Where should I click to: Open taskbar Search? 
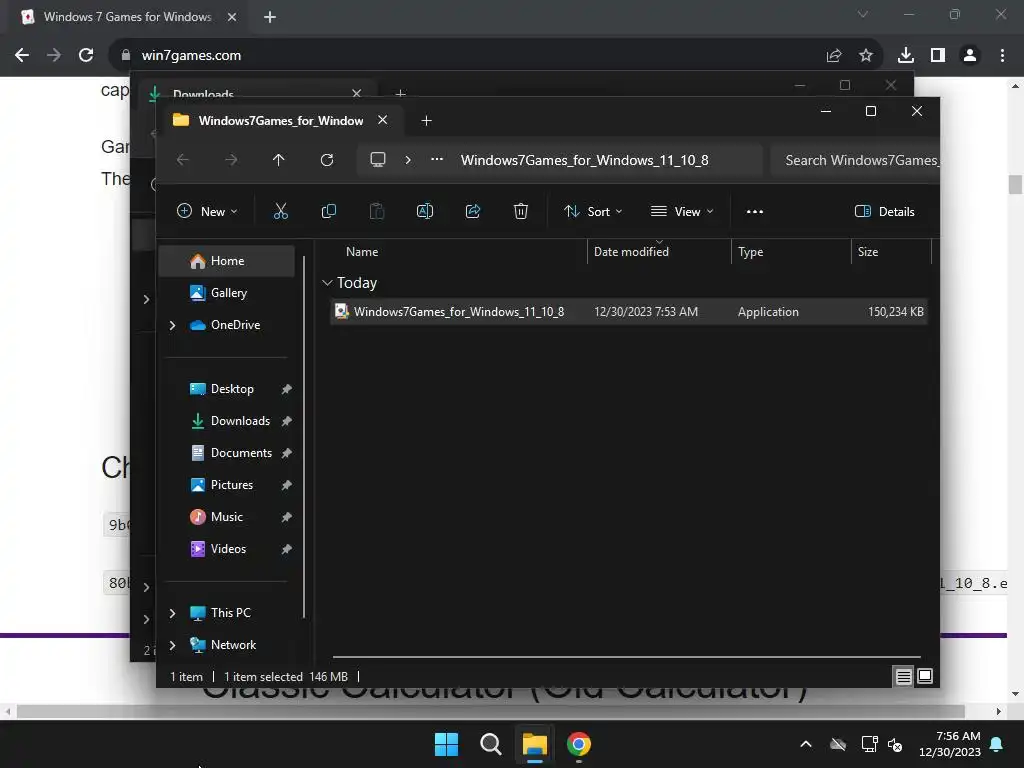tap(490, 744)
